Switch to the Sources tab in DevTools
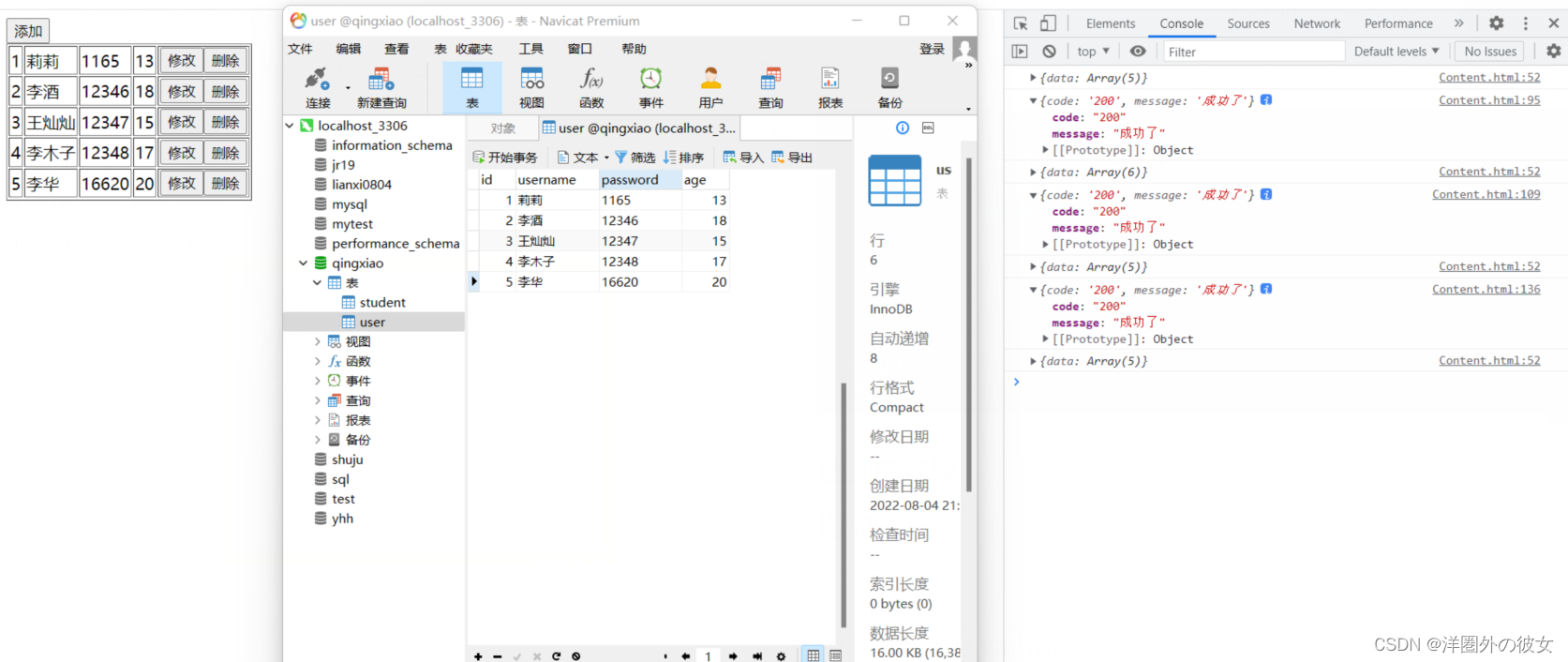The height and width of the screenshot is (662, 1568). (x=1248, y=23)
